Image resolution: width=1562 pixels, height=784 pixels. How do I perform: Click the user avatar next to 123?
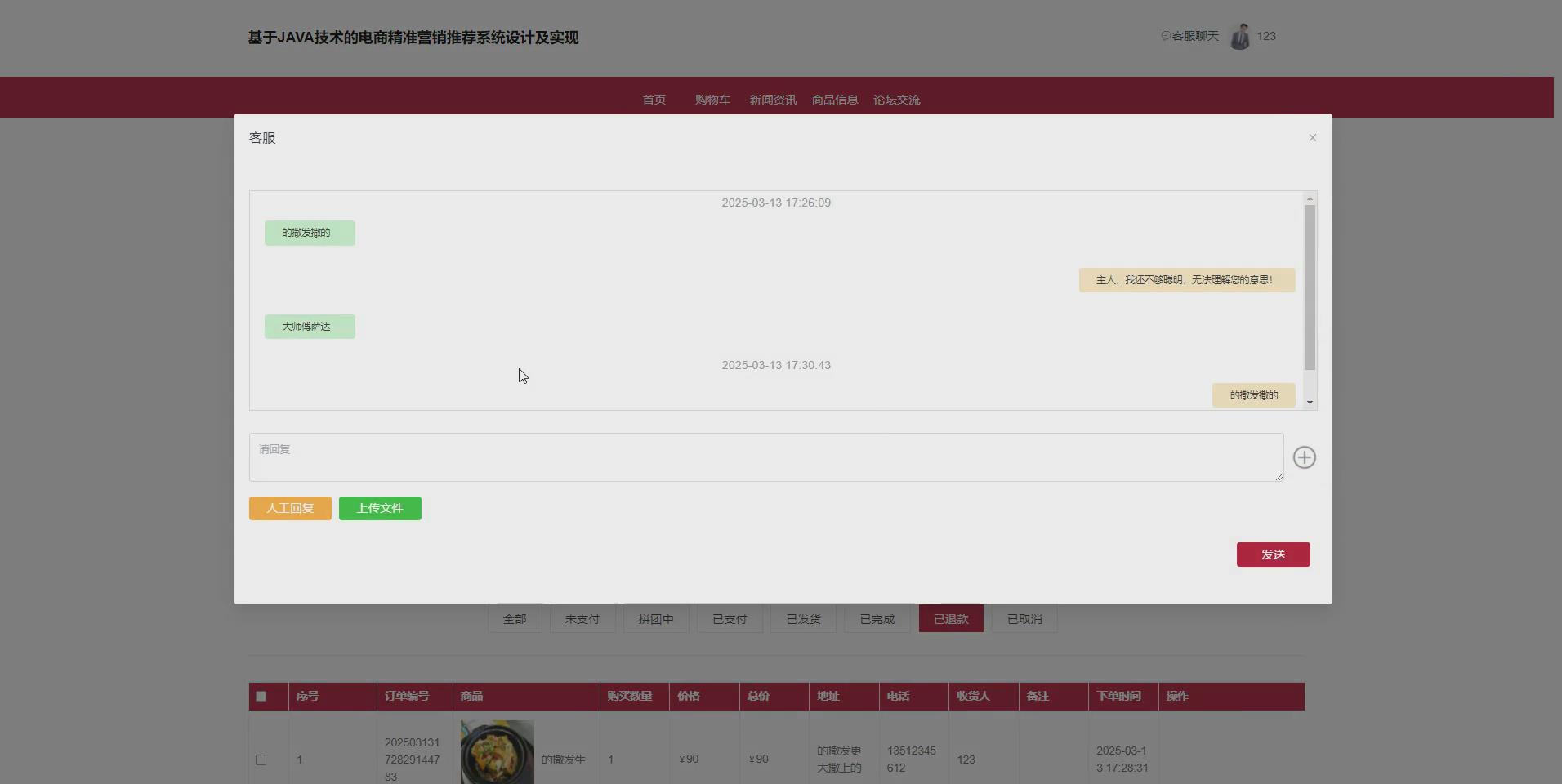point(1240,36)
